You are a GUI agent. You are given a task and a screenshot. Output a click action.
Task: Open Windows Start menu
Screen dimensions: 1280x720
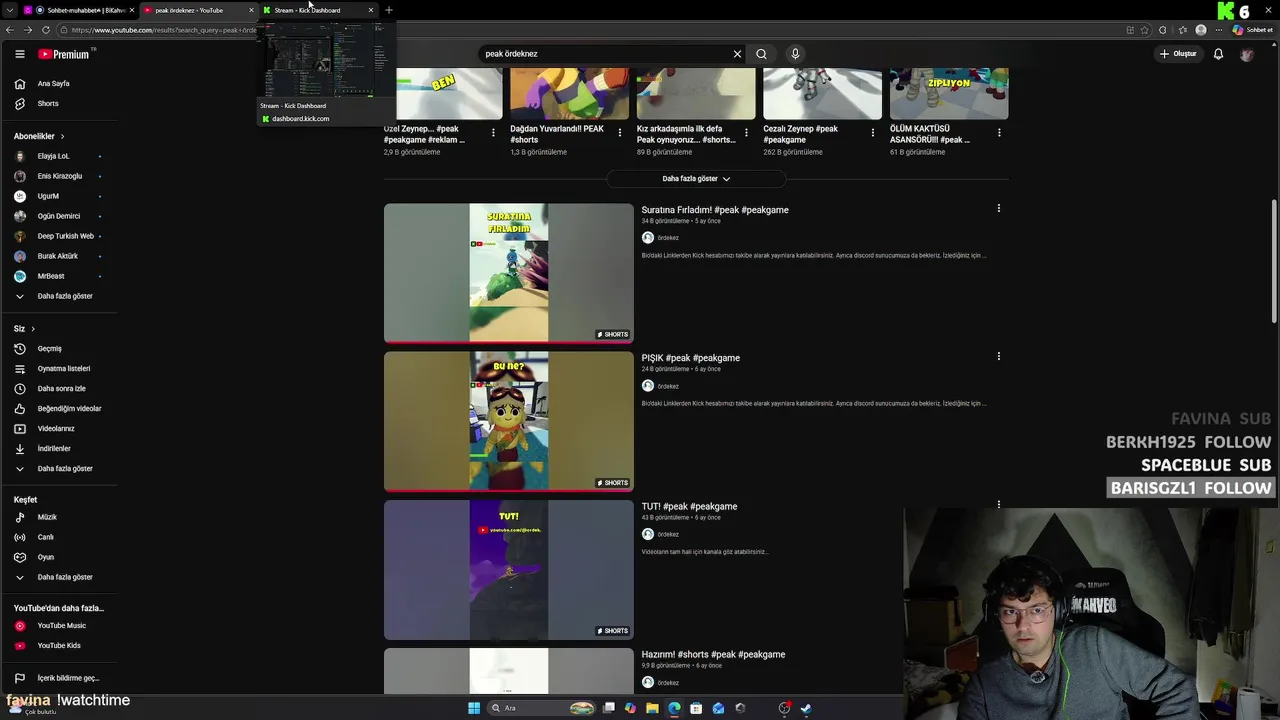point(474,708)
